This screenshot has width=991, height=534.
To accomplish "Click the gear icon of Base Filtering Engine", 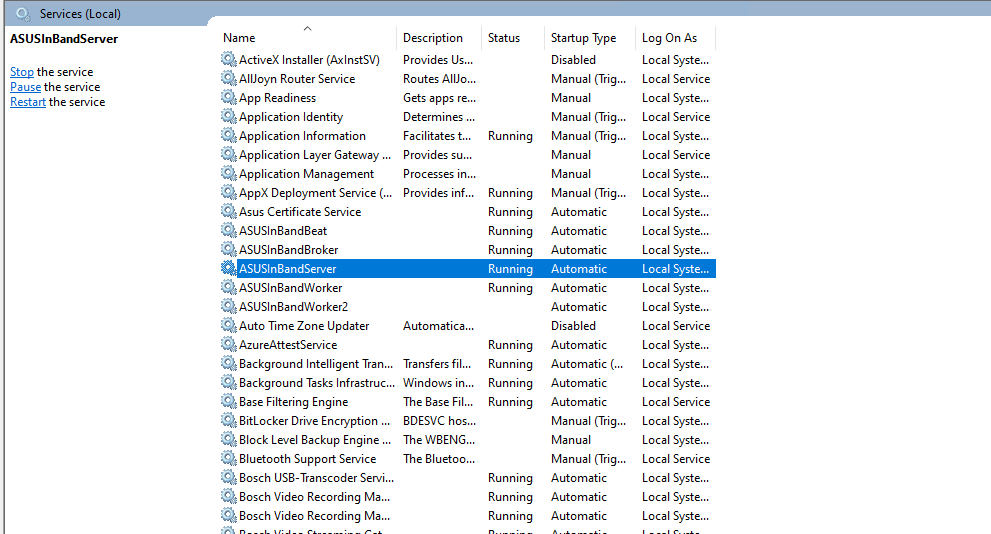I will (228, 401).
